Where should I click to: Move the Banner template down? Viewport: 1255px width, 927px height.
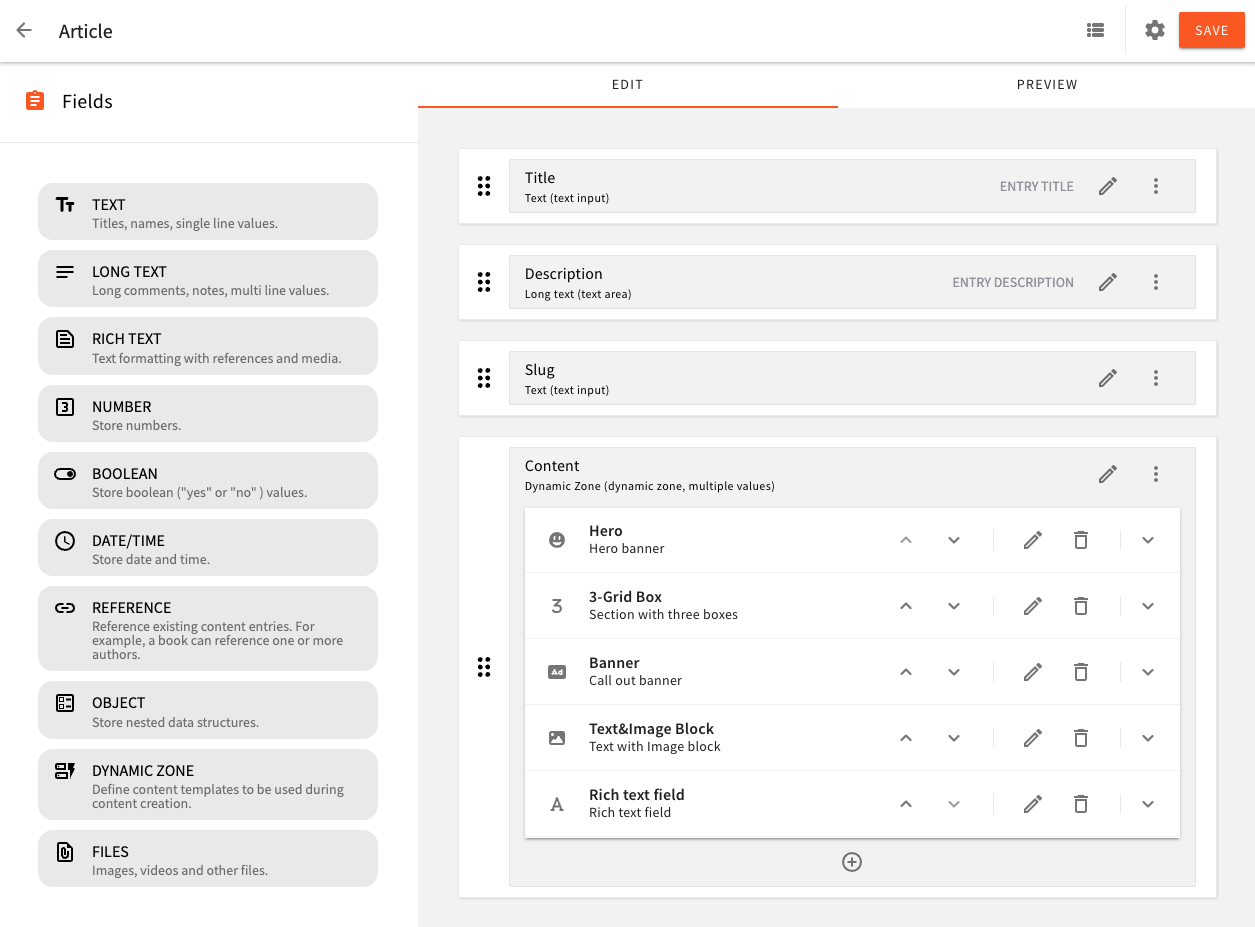(x=953, y=672)
